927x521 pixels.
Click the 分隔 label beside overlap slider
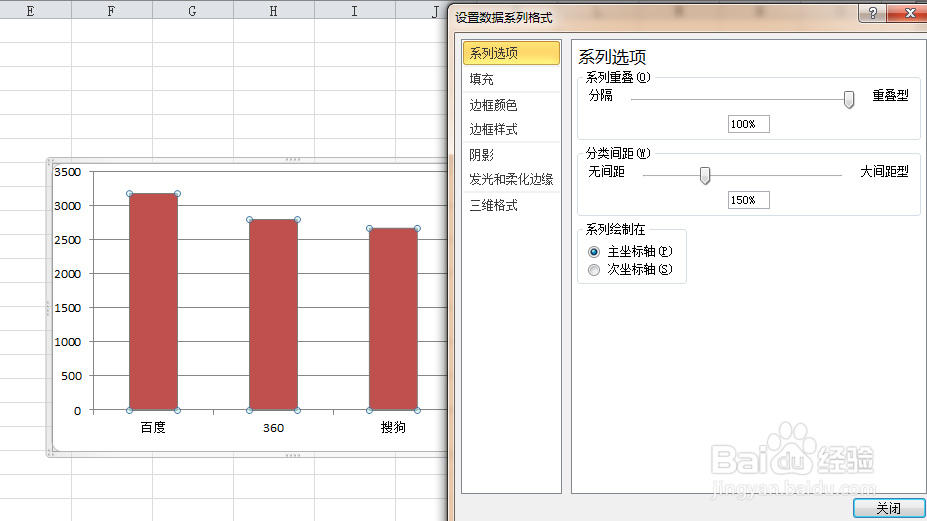601,95
